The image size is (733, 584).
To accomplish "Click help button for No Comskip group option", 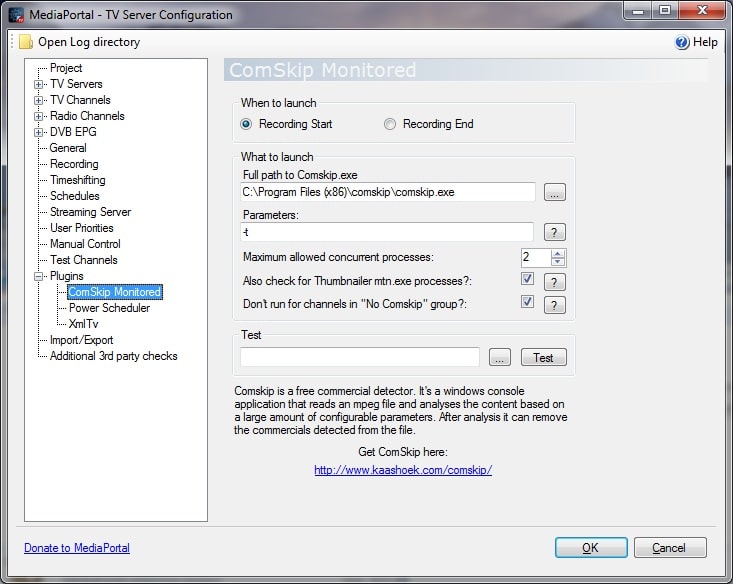I will coord(554,305).
